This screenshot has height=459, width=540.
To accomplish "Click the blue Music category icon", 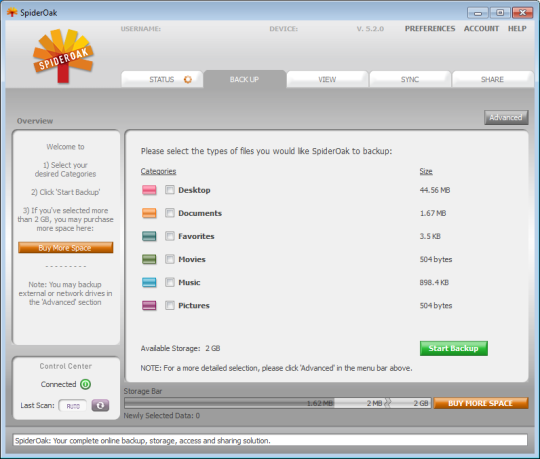I will coord(149,282).
